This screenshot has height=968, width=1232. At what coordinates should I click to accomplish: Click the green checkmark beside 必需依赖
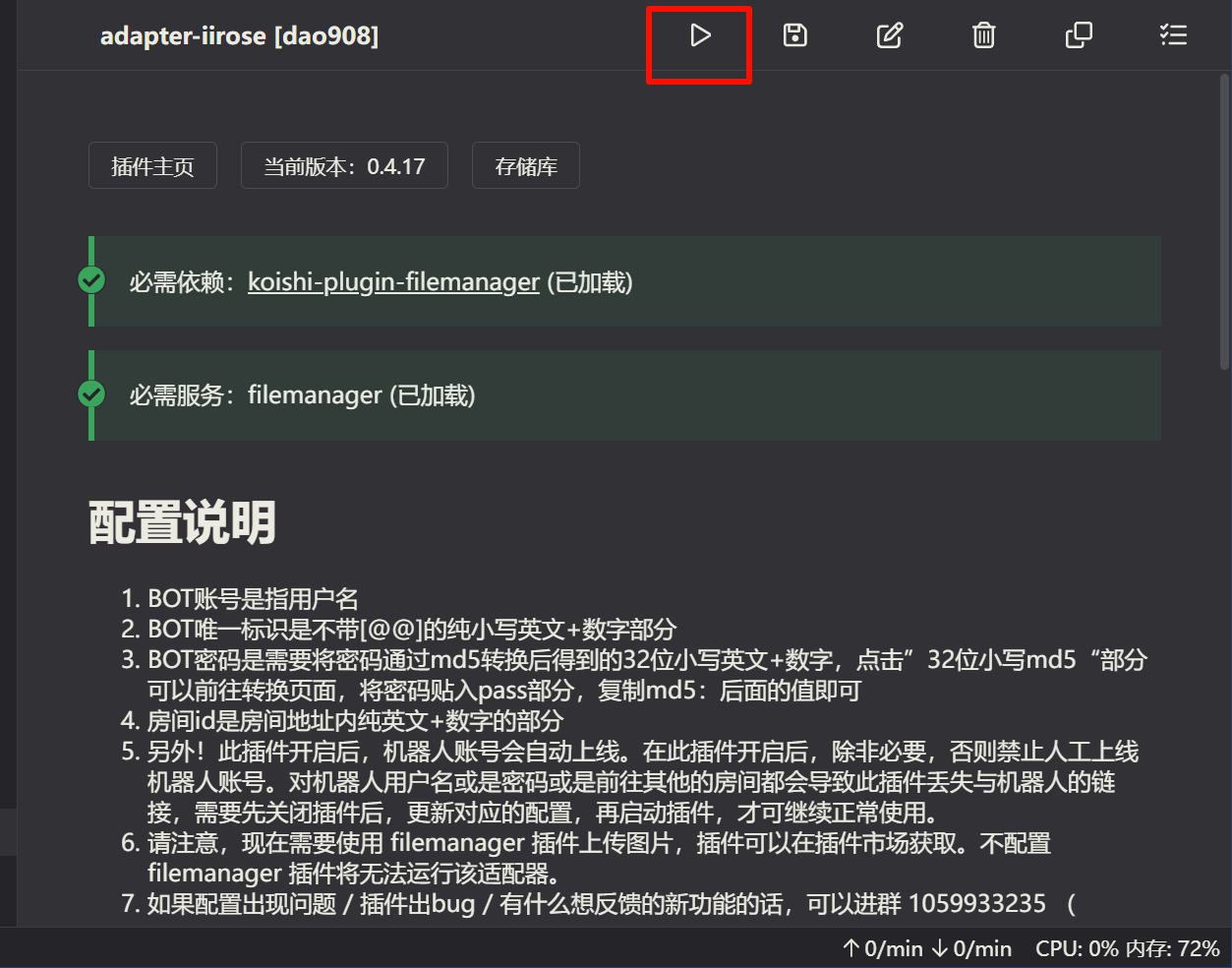pos(90,280)
